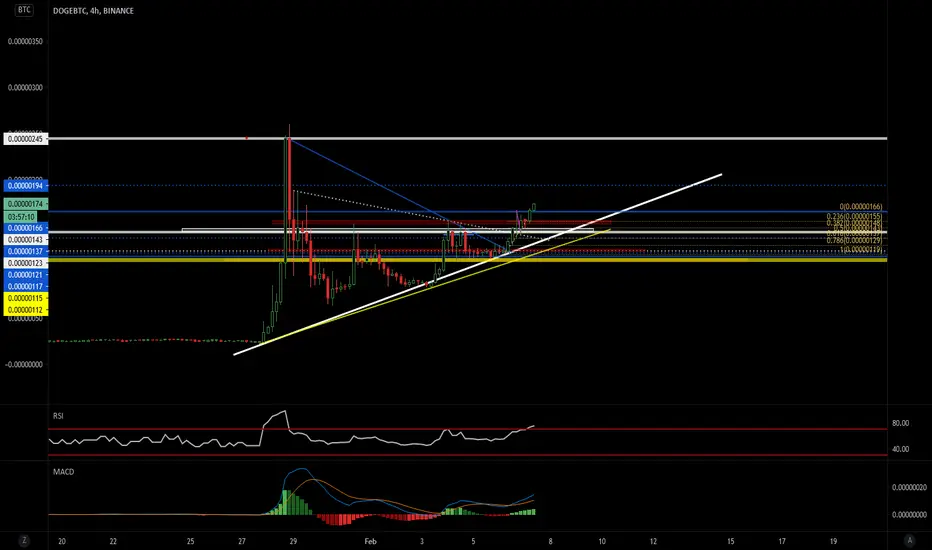Click the tall red candle at the peak

pyautogui.click(x=289, y=178)
